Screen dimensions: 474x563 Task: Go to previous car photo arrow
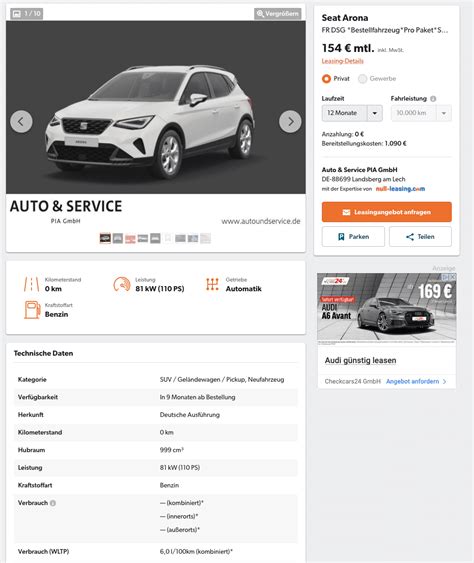pyautogui.click(x=21, y=122)
